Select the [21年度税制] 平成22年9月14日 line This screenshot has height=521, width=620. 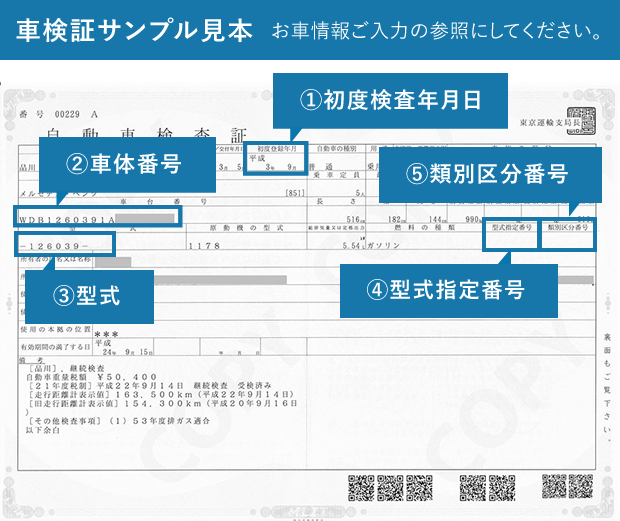click(150, 385)
